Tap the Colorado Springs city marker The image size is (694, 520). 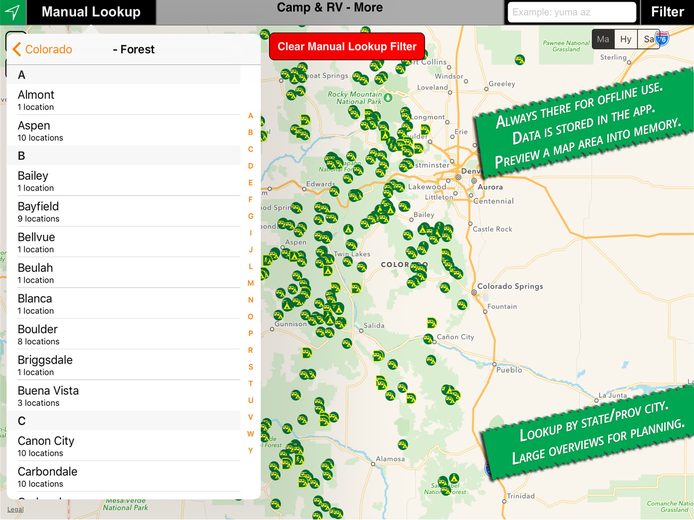tap(474, 293)
